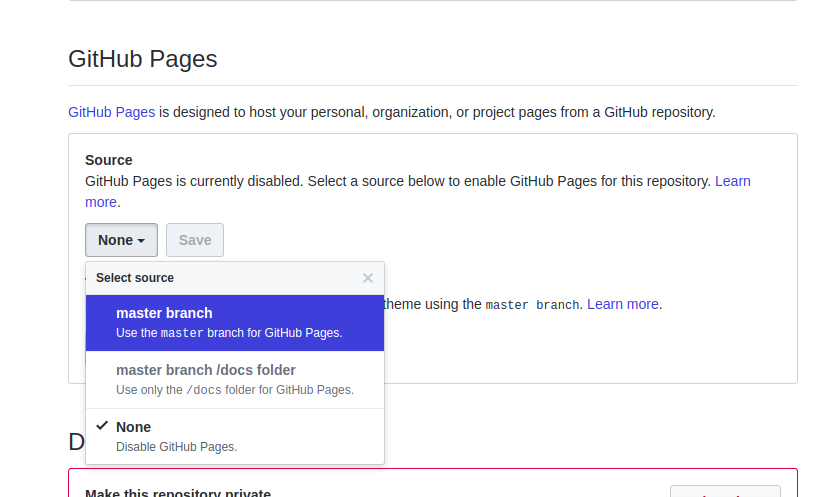Follow Learn more link beside theme text

622,304
